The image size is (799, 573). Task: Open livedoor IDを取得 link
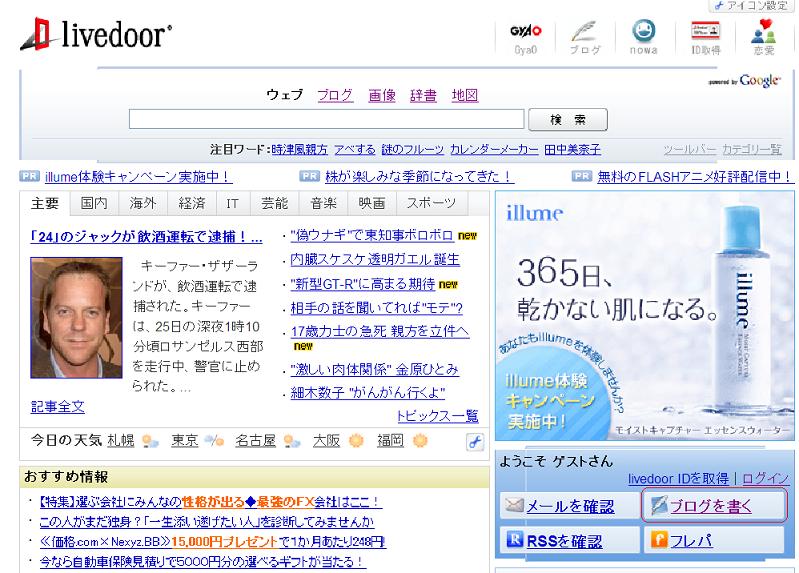[x=678, y=479]
